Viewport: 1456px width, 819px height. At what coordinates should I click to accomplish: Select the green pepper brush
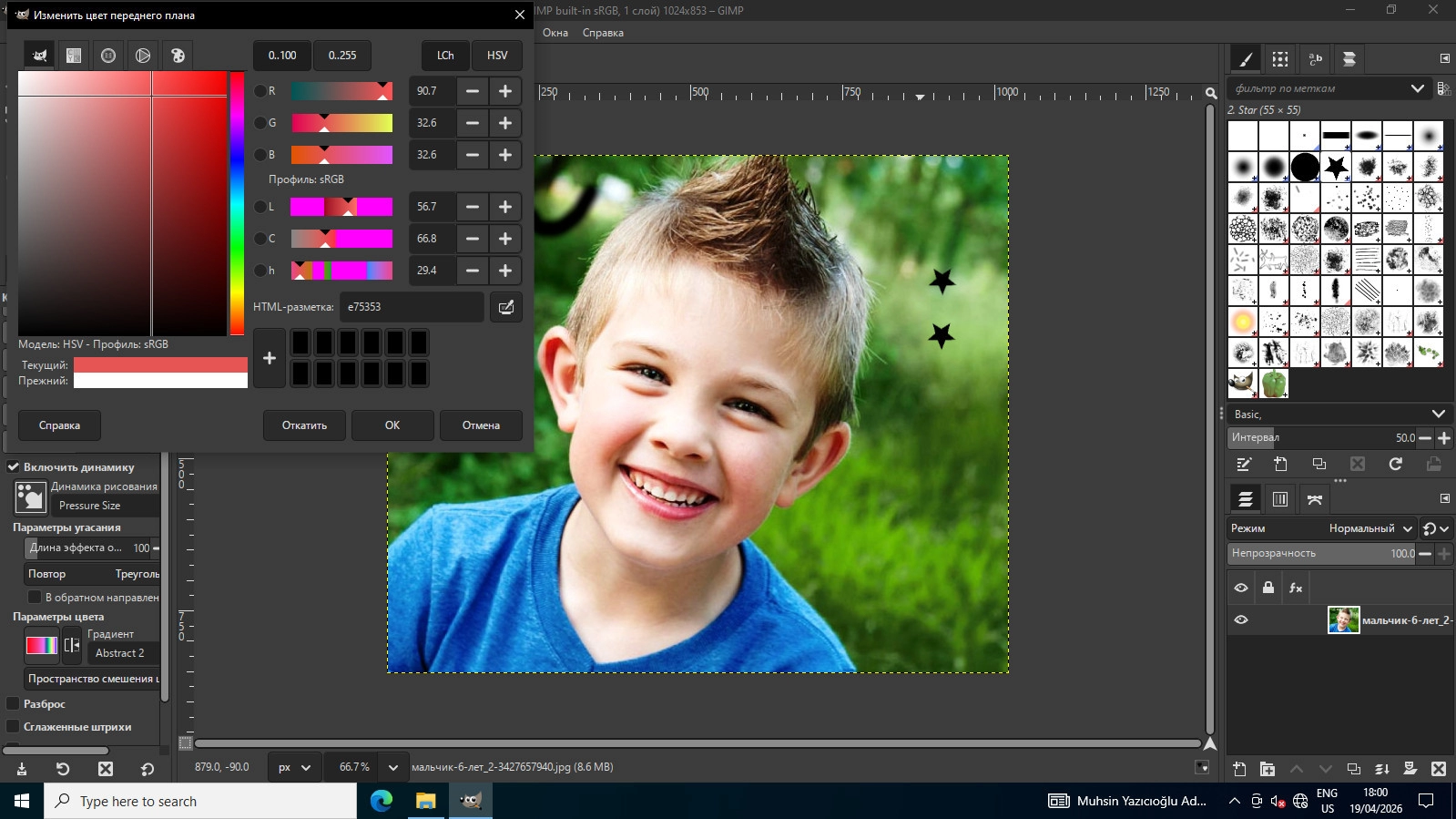(x=1274, y=384)
